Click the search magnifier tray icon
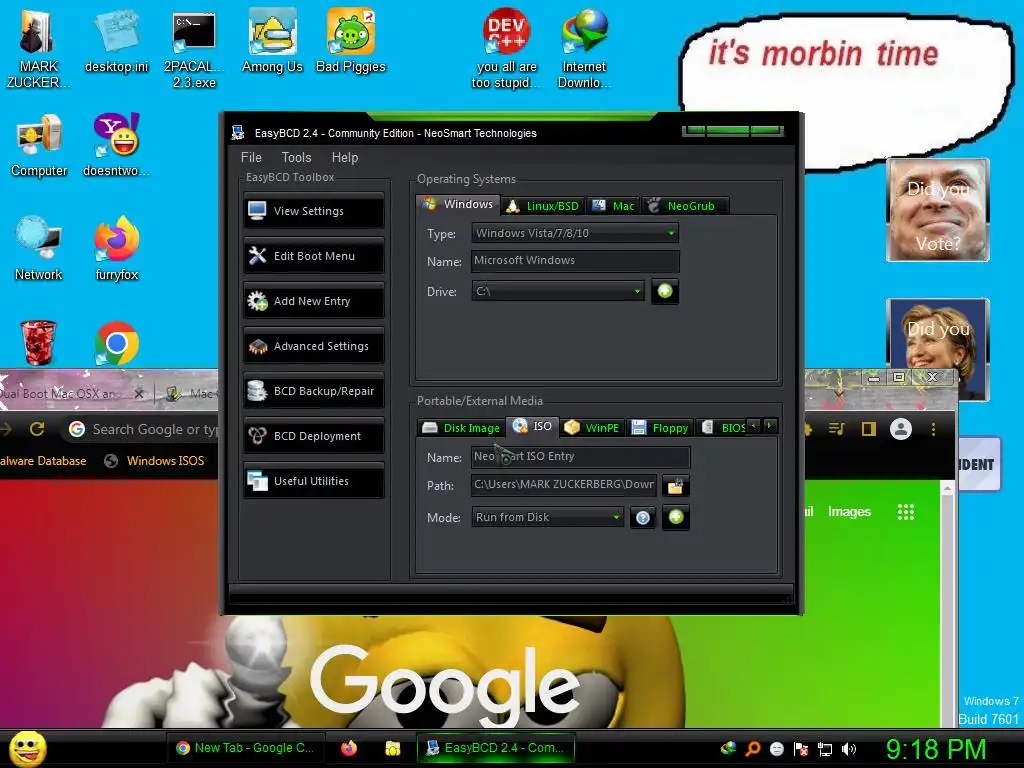The width and height of the screenshot is (1024, 768). (x=753, y=749)
